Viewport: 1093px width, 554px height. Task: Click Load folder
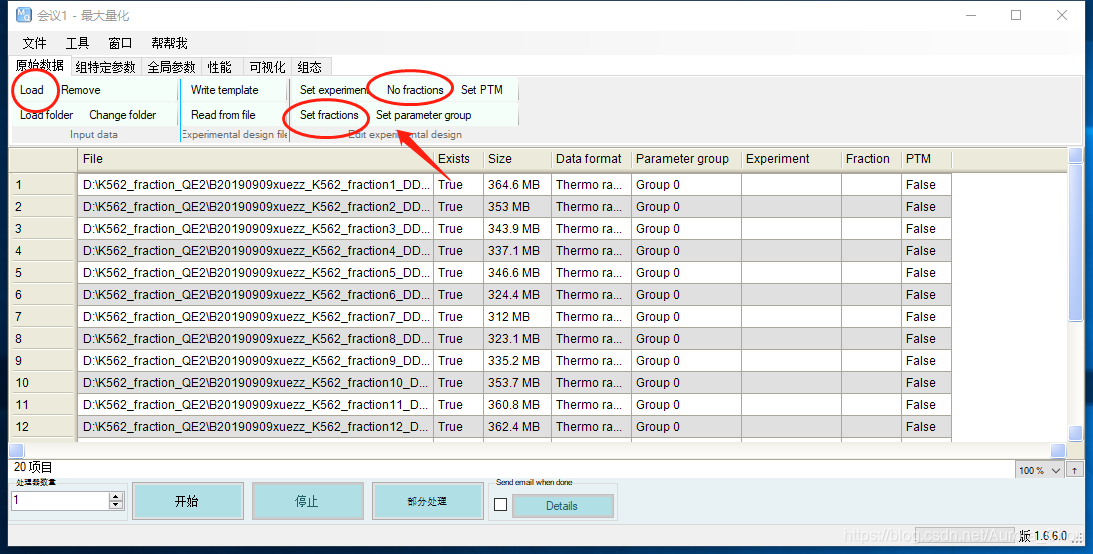47,115
